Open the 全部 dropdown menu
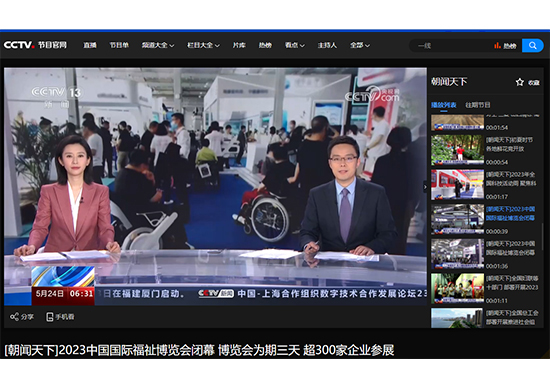 [x=360, y=45]
